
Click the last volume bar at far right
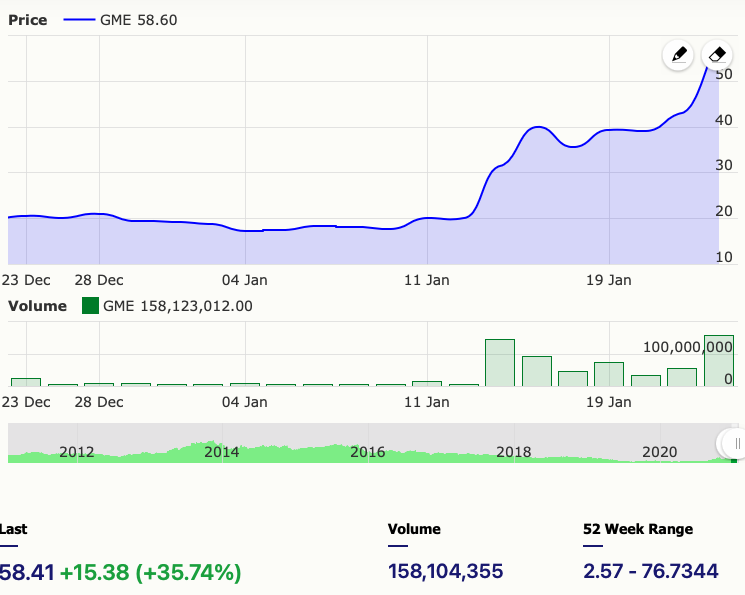[719, 361]
